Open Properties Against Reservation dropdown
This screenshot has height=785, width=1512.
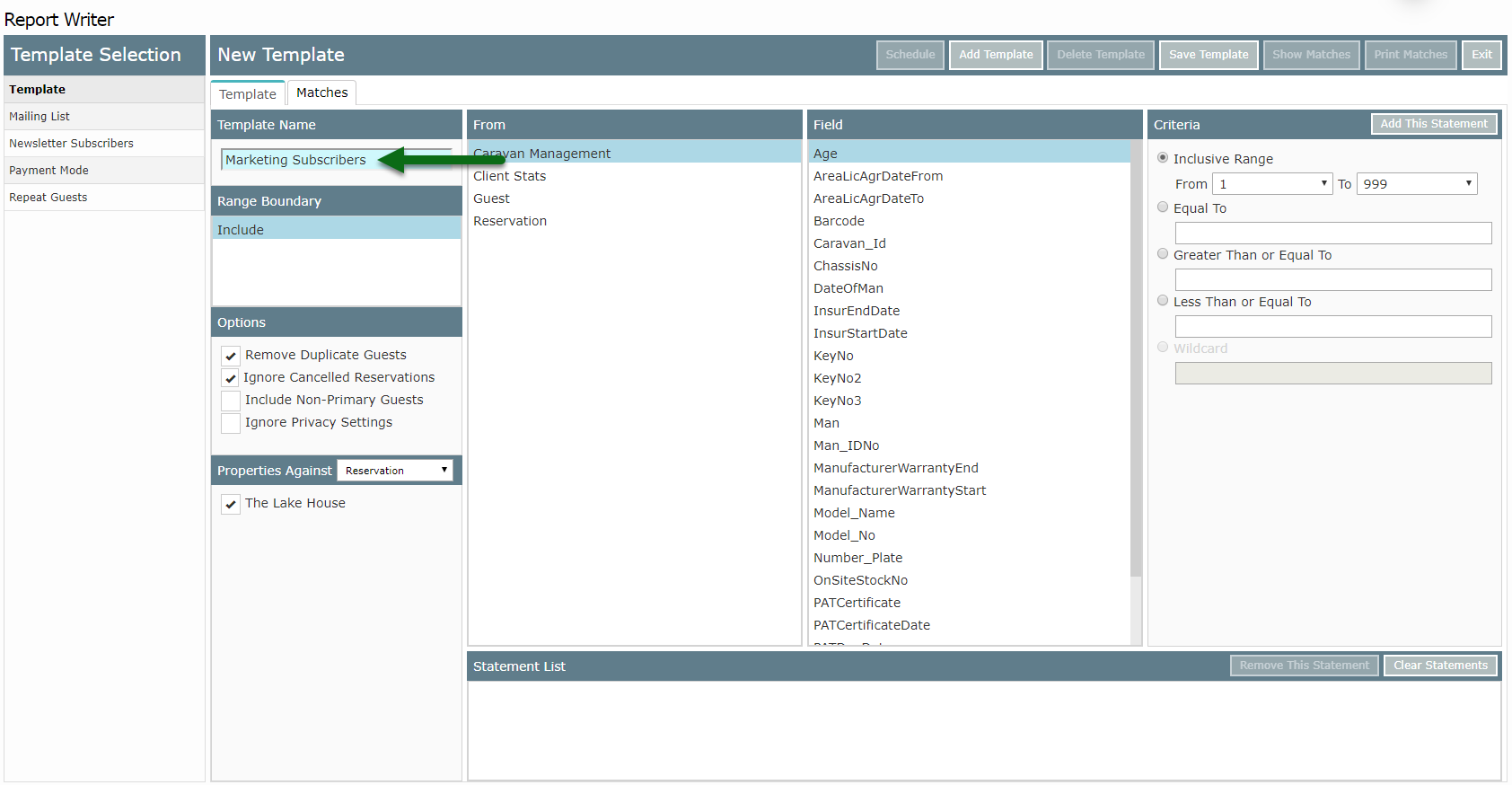[395, 471]
